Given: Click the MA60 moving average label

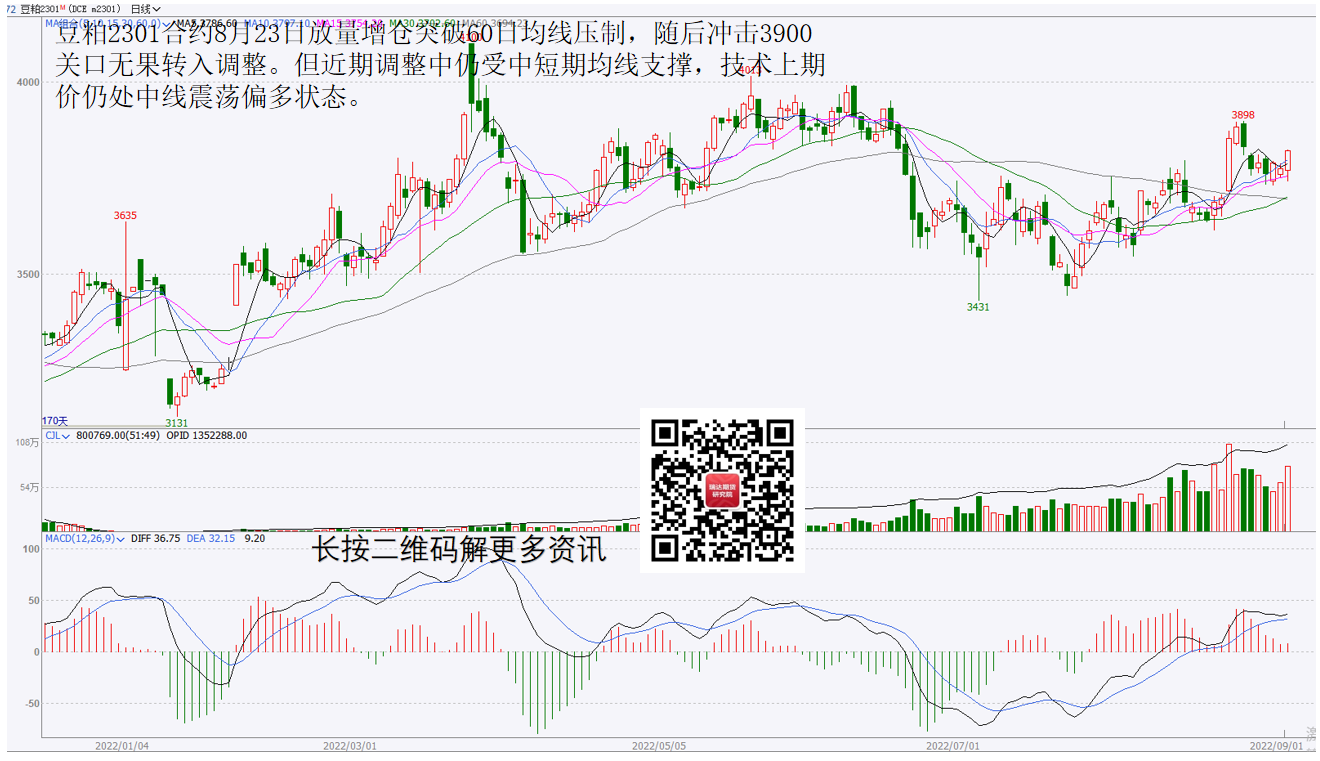Looking at the screenshot, I should [x=487, y=22].
